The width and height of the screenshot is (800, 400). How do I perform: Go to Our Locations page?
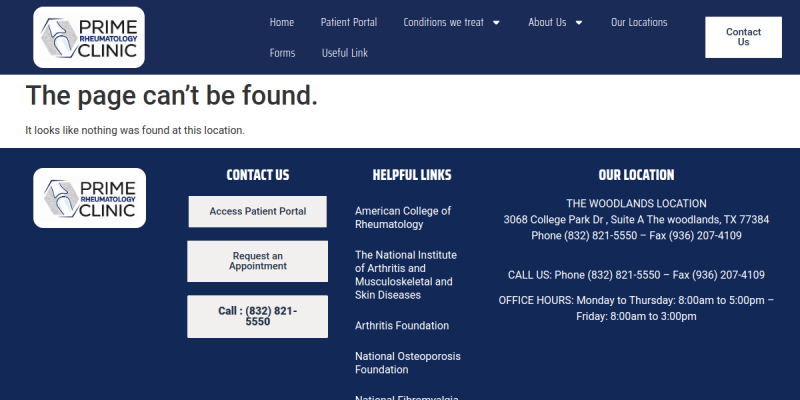[x=639, y=22]
